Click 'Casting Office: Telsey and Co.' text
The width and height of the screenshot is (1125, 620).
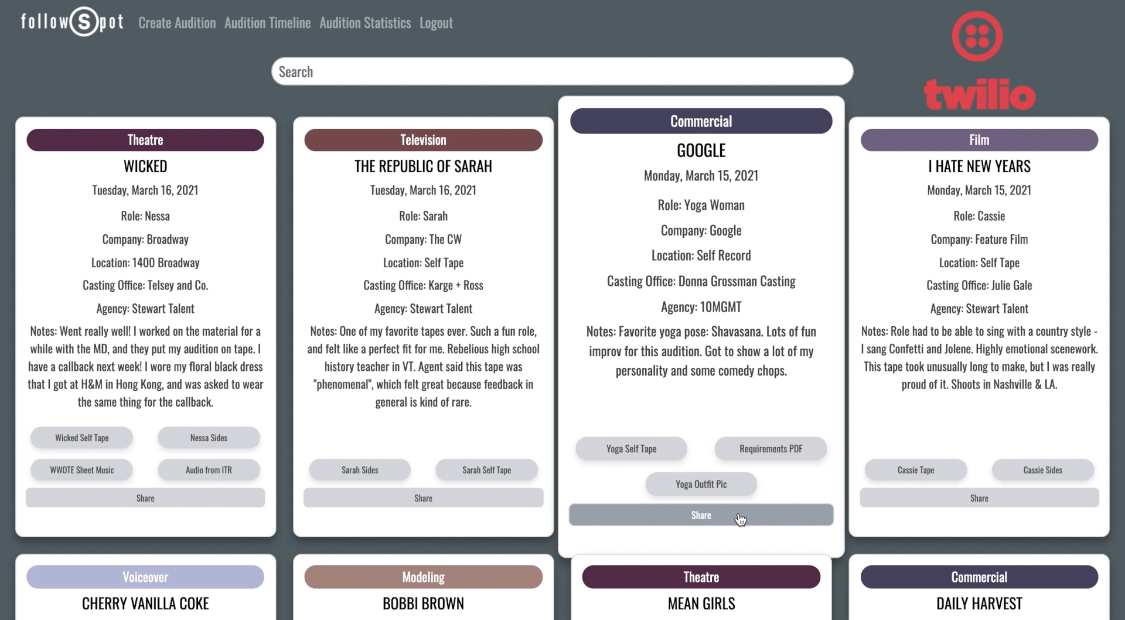[x=146, y=286]
